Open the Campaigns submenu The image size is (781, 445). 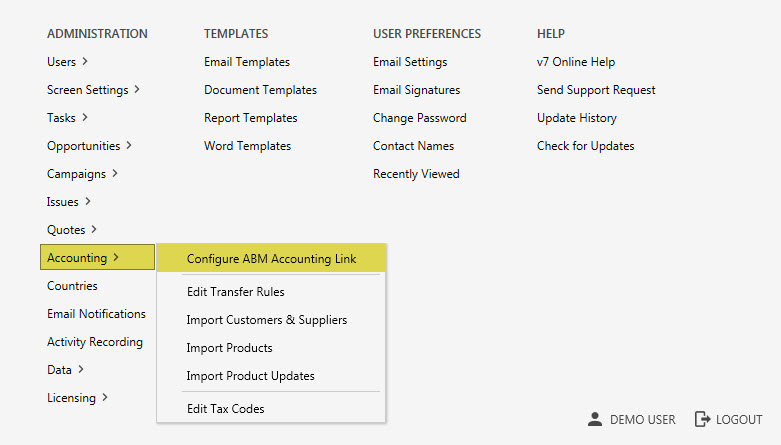pyautogui.click(x=82, y=174)
